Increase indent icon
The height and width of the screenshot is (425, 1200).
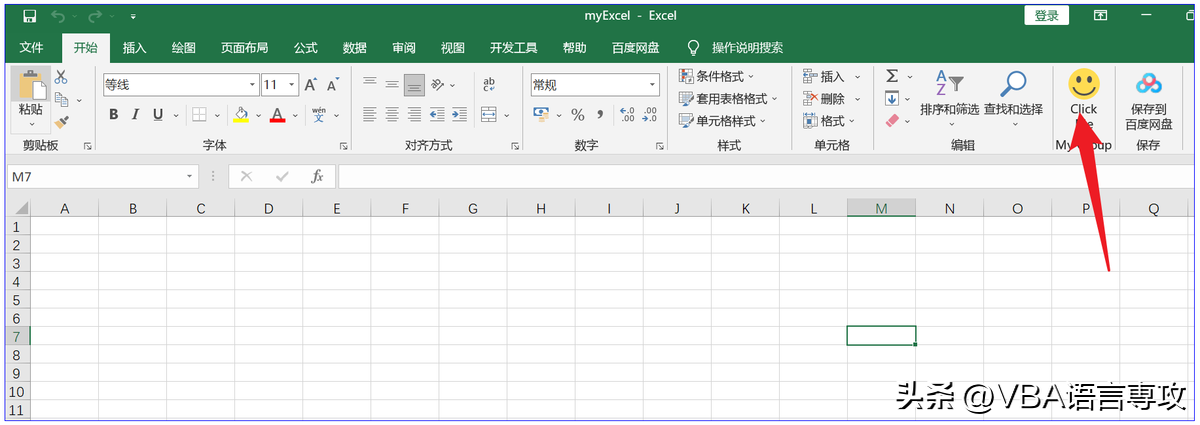pos(459,115)
